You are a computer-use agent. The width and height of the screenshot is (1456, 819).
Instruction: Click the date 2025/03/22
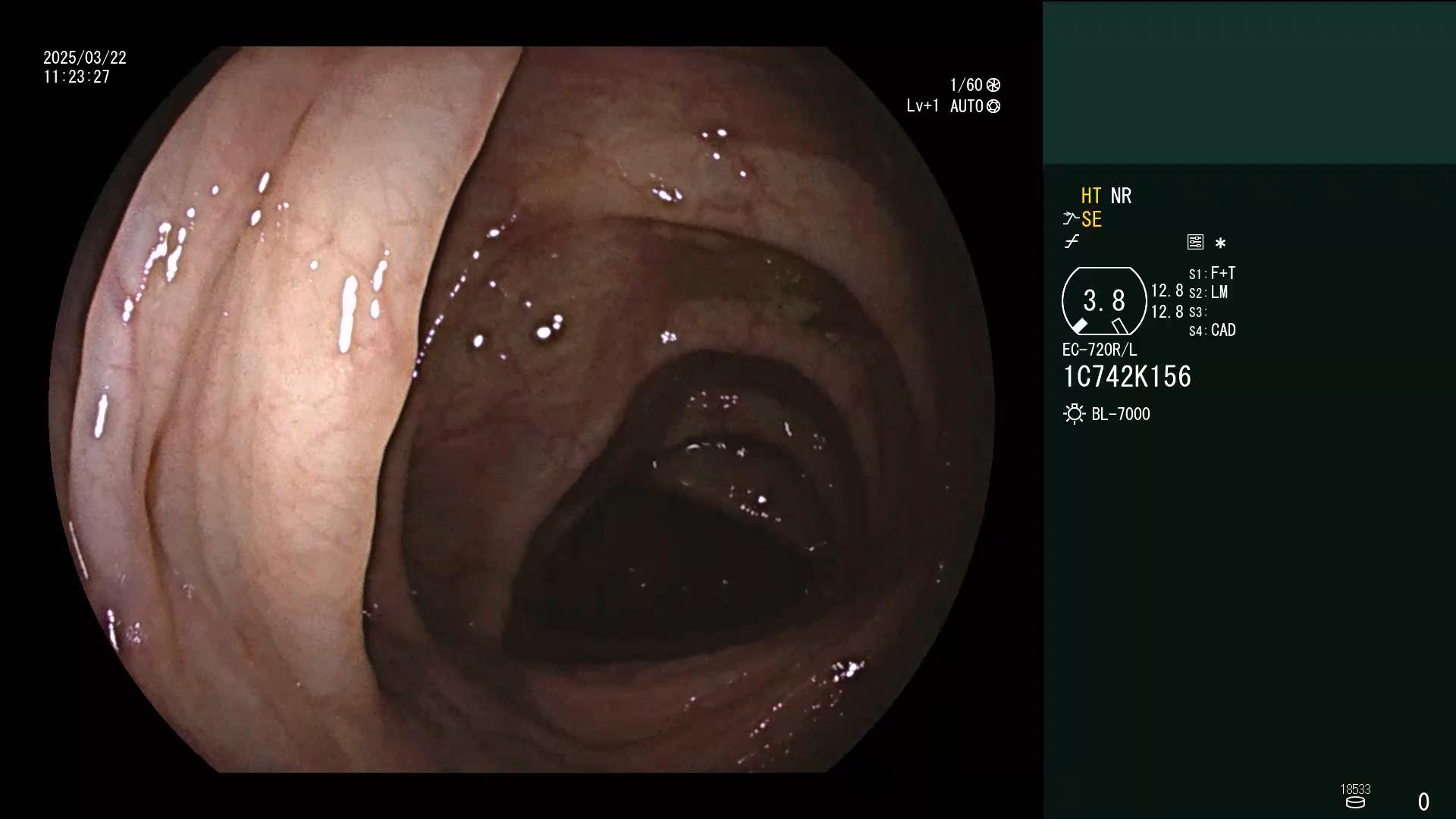[85, 58]
